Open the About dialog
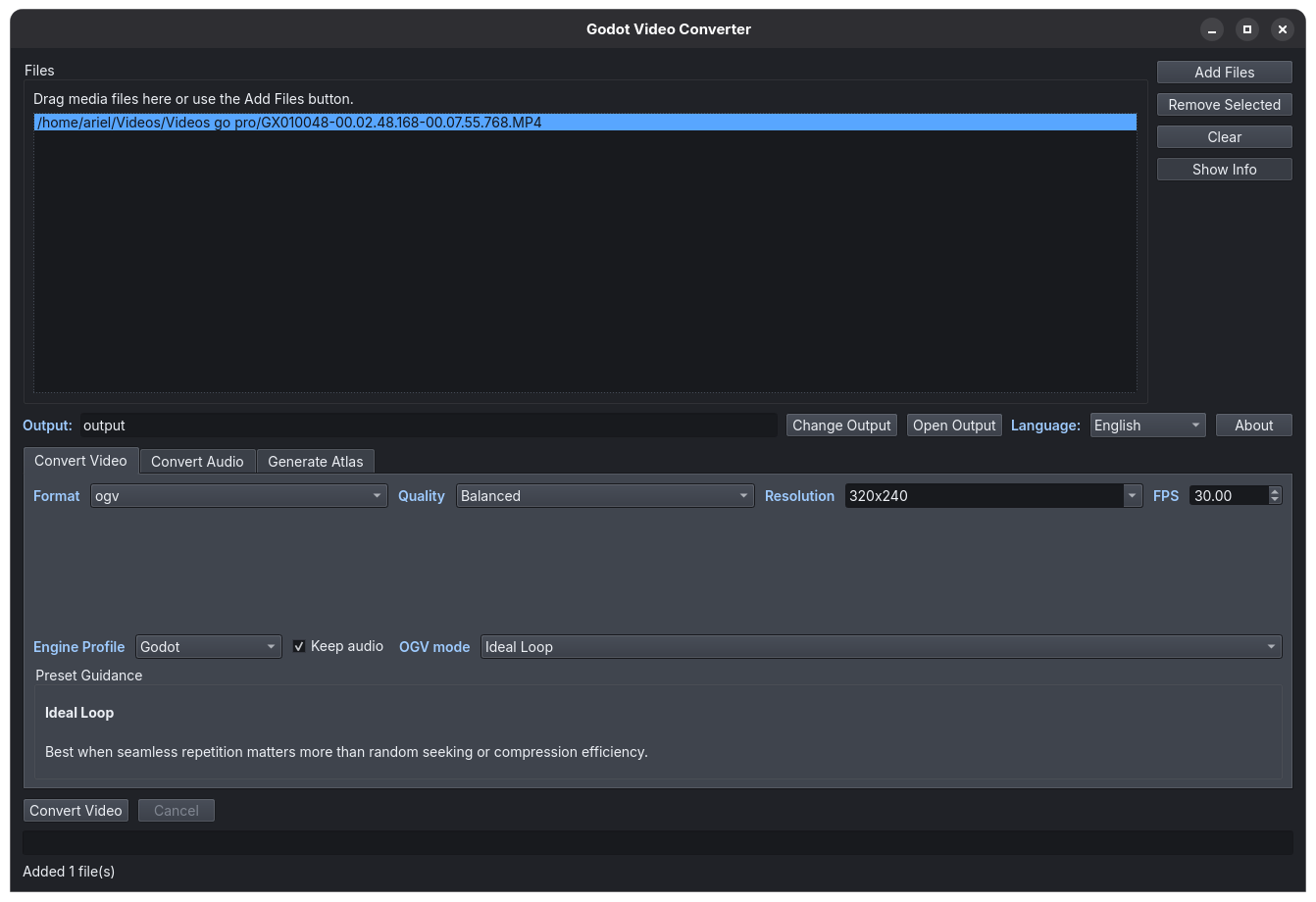Image resolution: width=1316 pixels, height=902 pixels. pos(1253,426)
